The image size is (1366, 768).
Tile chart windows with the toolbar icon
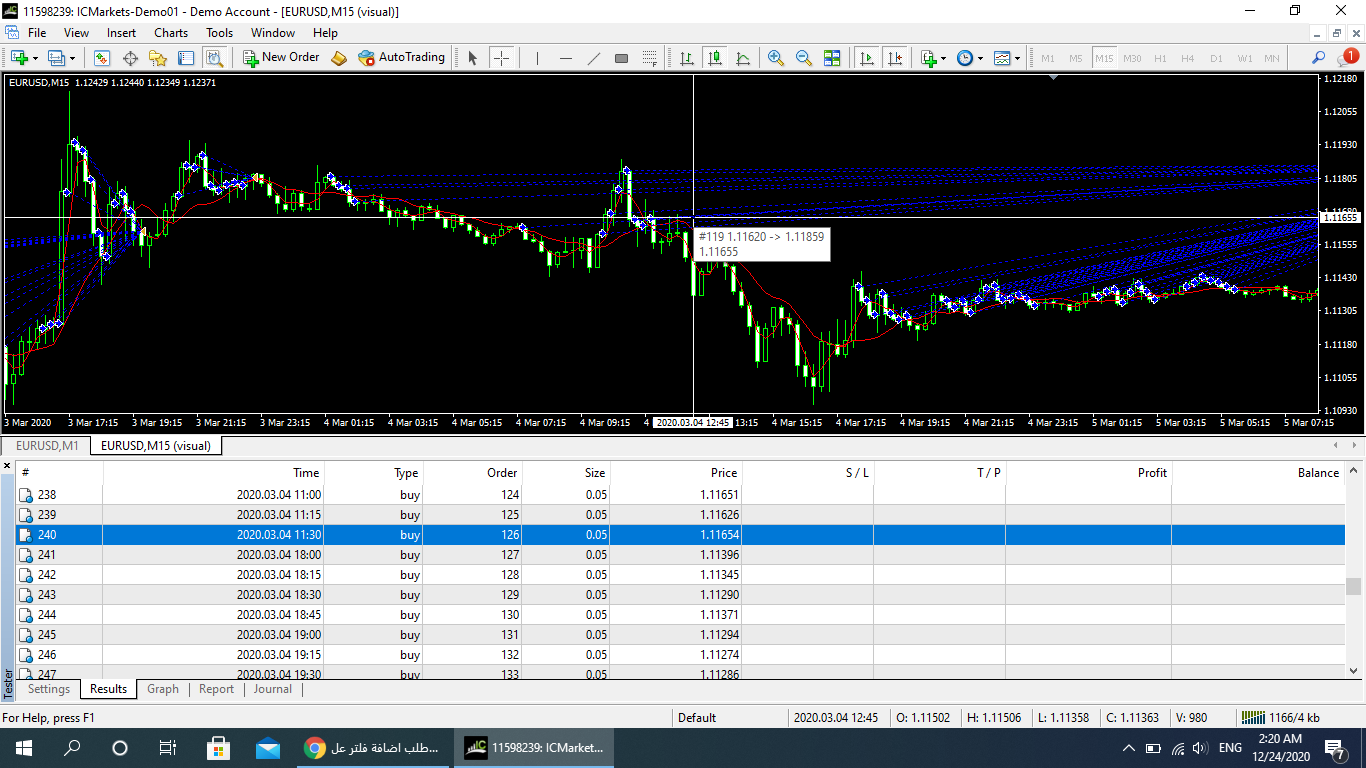[832, 58]
